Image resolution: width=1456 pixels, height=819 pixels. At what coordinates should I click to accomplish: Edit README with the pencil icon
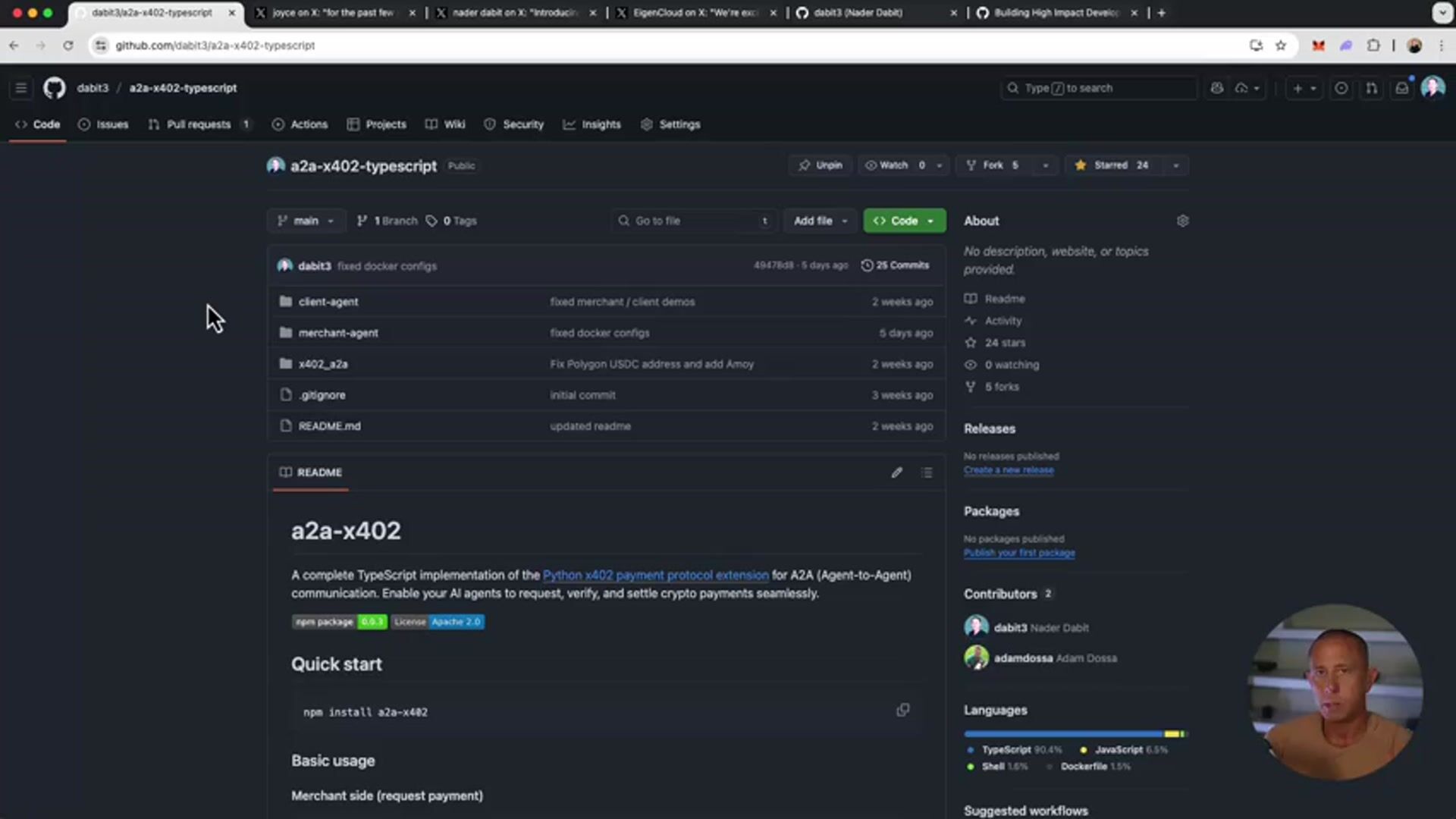tap(897, 472)
